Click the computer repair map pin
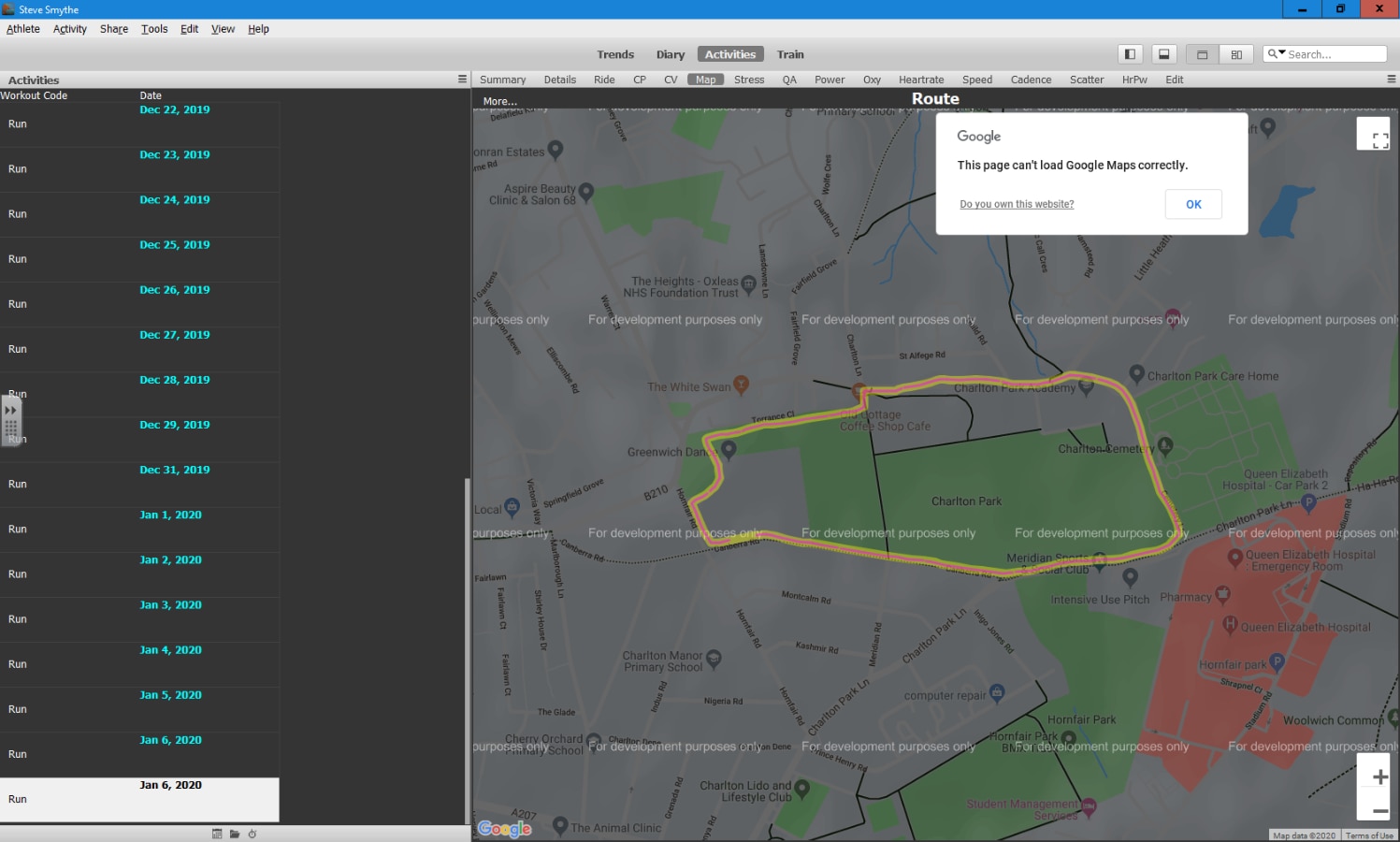Viewport: 1400px width, 842px height. click(996, 693)
